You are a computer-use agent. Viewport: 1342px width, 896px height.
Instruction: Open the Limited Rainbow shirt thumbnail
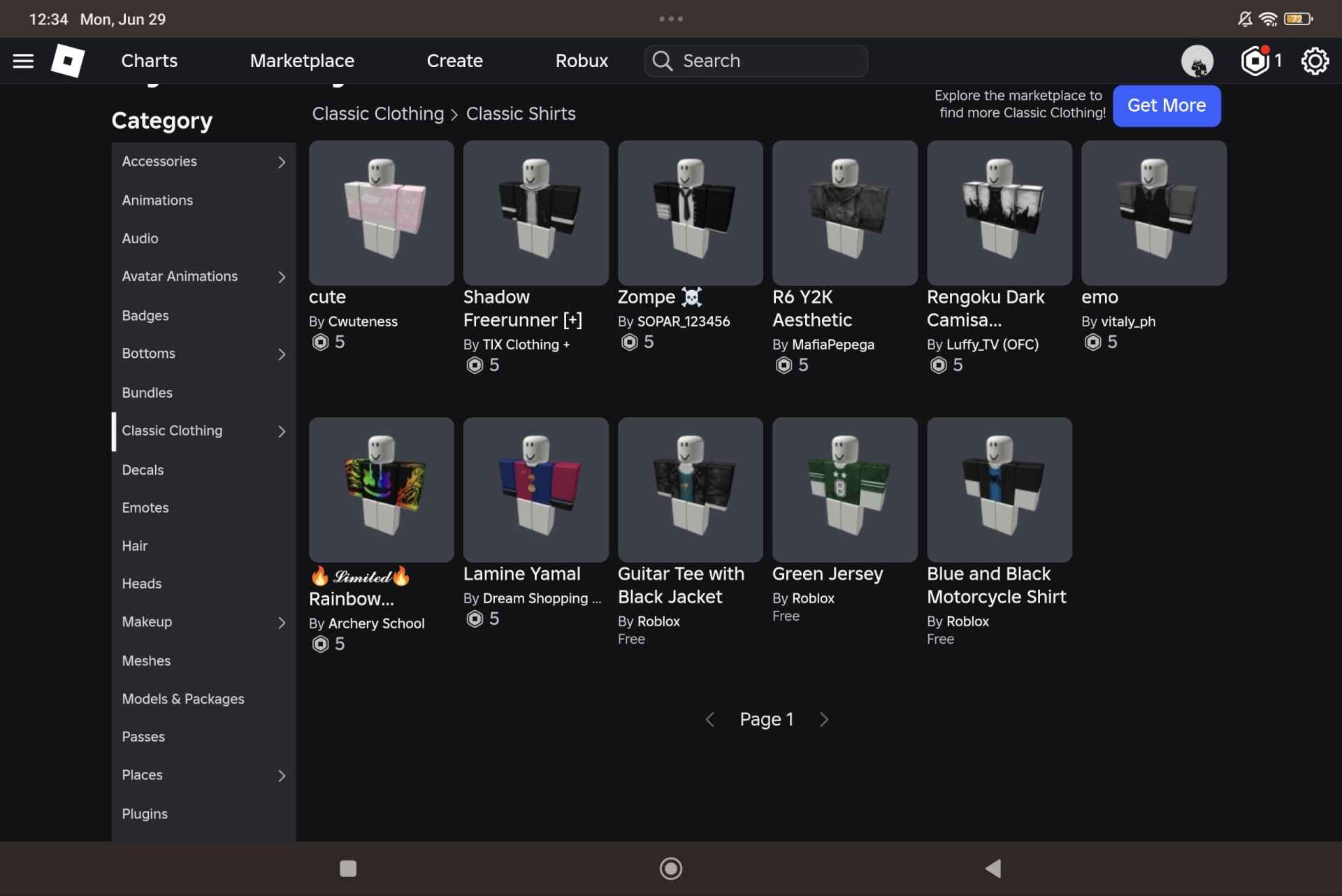coord(382,490)
